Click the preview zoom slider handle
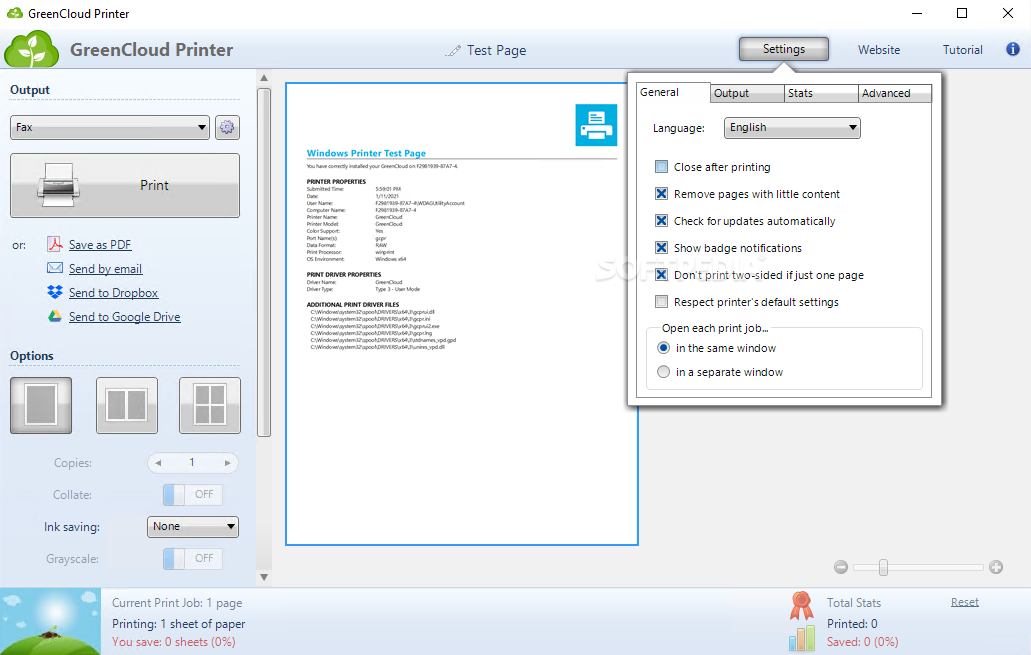Viewport: 1031px width, 655px height. 883,567
